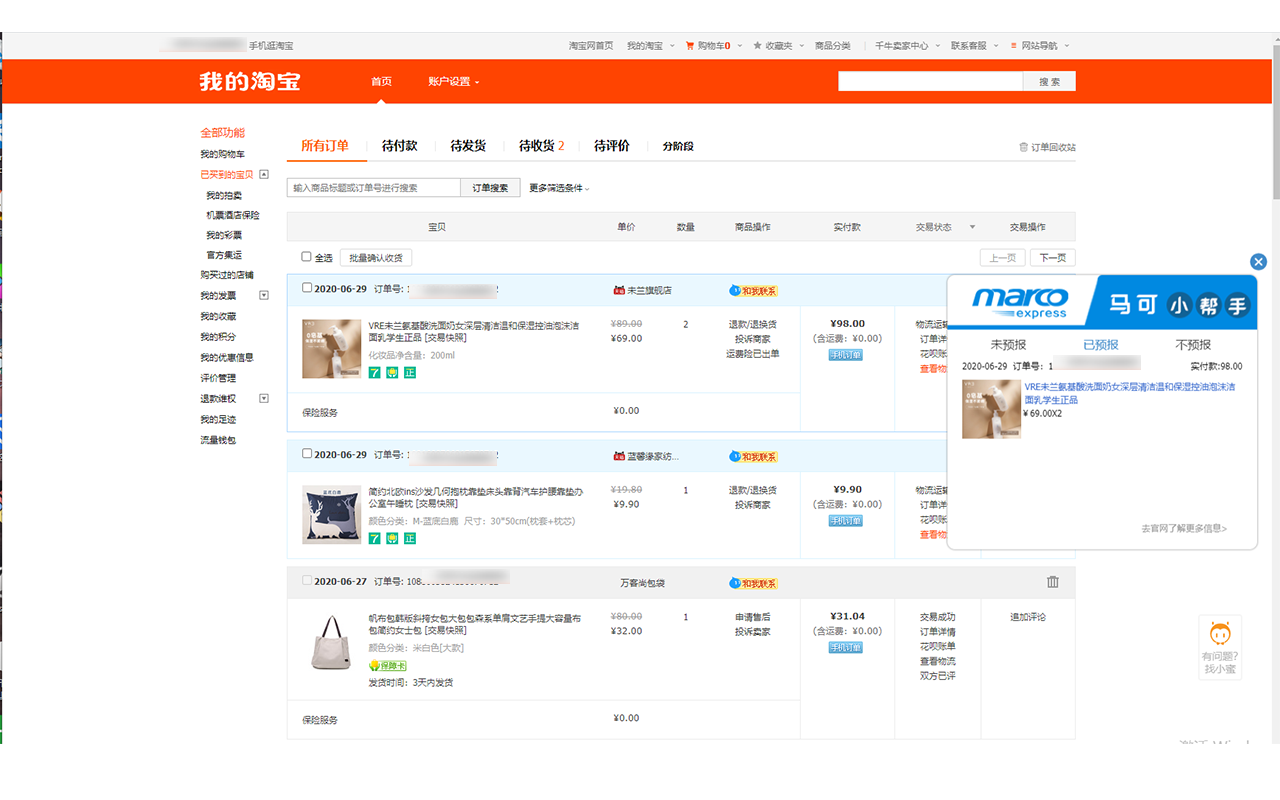Open the canvas bag product thumbnail
Image resolution: width=1280 pixels, height=800 pixels.
click(x=332, y=642)
